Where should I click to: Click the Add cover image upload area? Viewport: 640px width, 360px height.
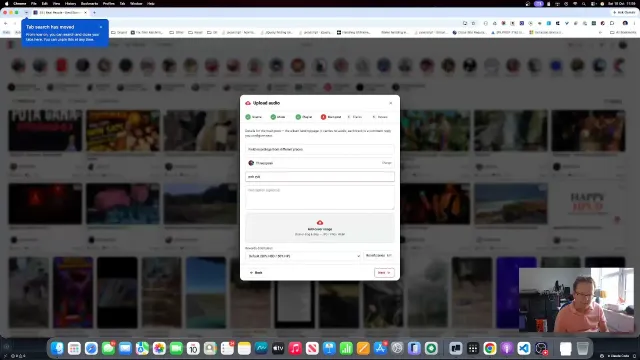(320, 228)
